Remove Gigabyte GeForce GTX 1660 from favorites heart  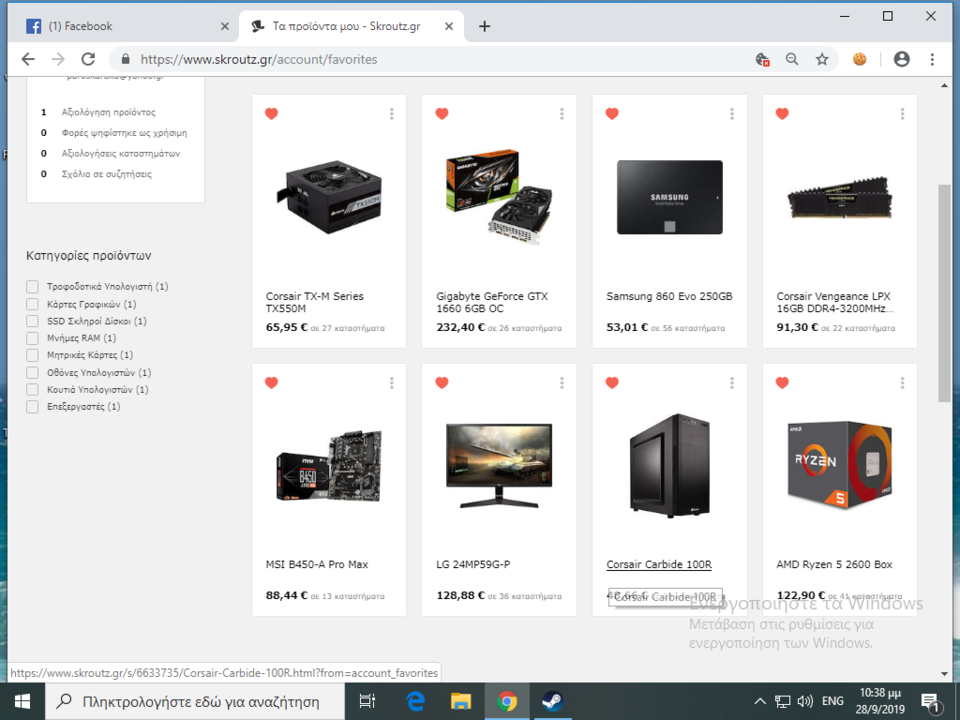pyautogui.click(x=441, y=113)
